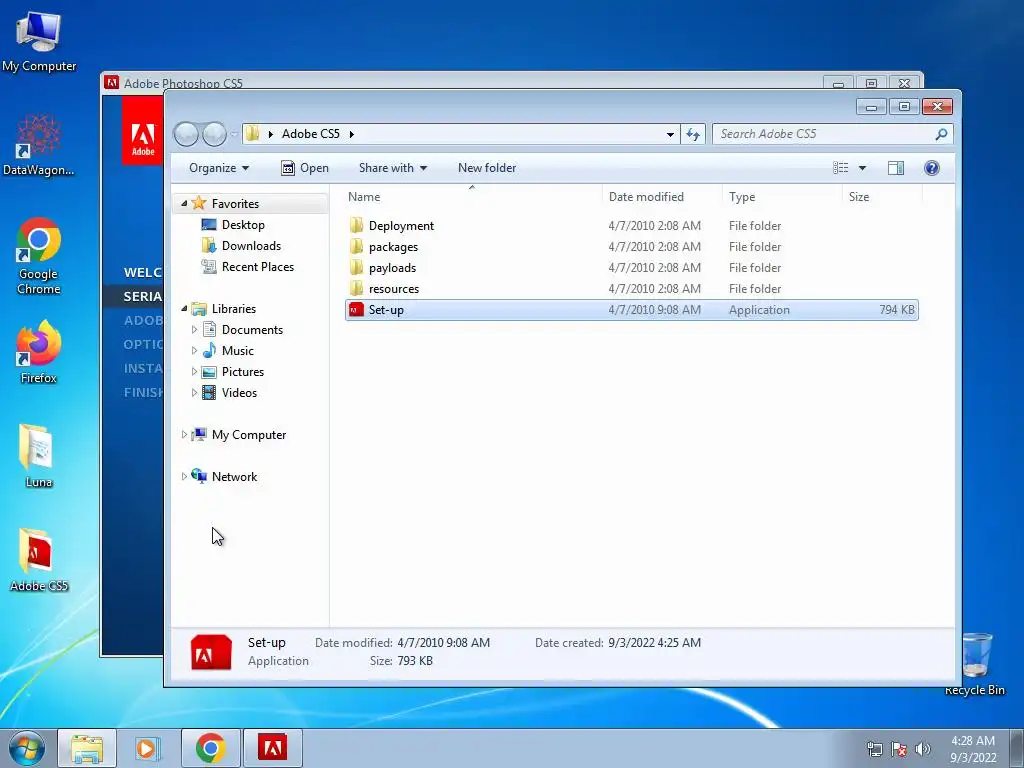Collapse the Favorites tree section

184,204
